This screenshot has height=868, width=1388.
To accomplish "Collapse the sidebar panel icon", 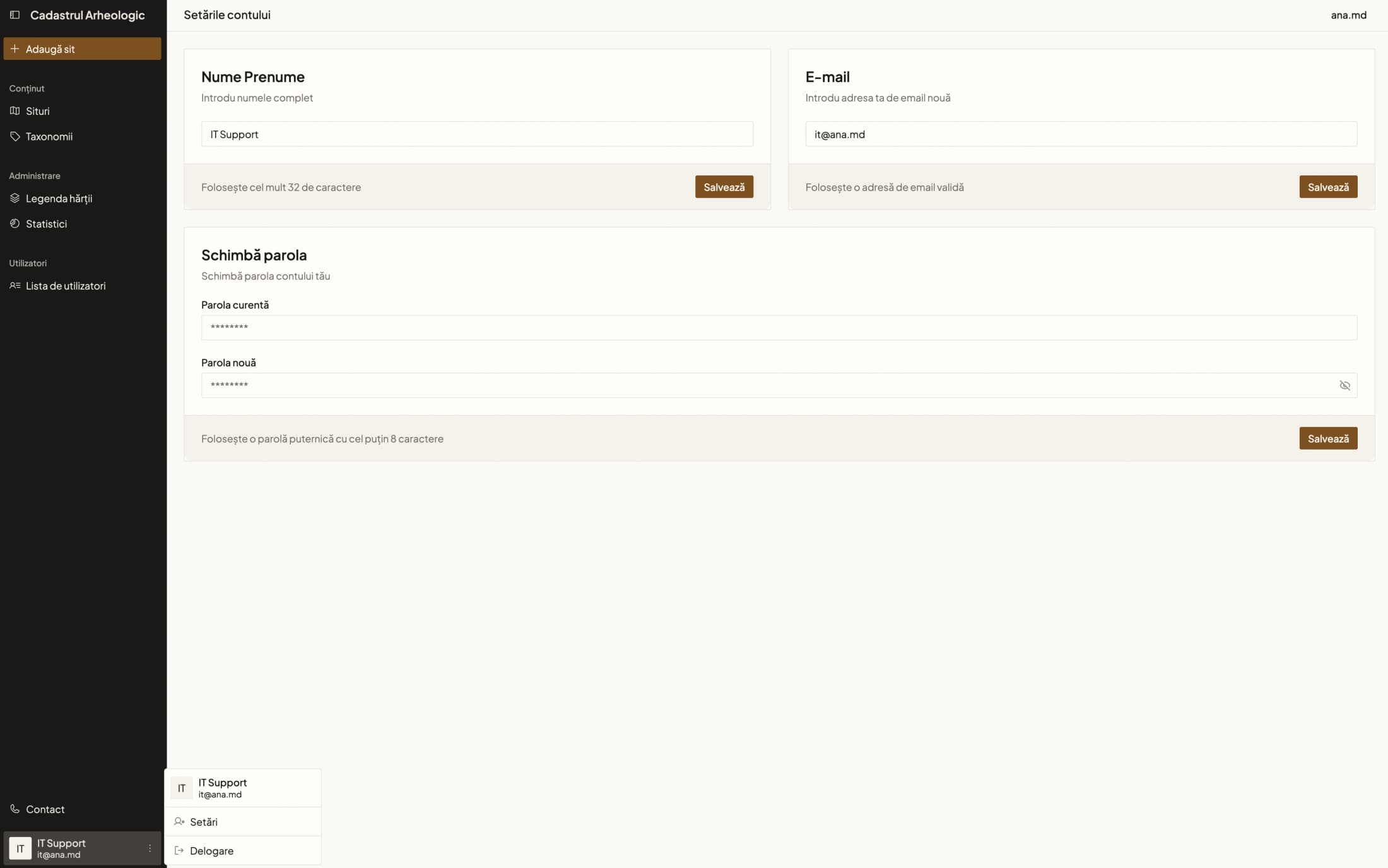I will pyautogui.click(x=15, y=15).
